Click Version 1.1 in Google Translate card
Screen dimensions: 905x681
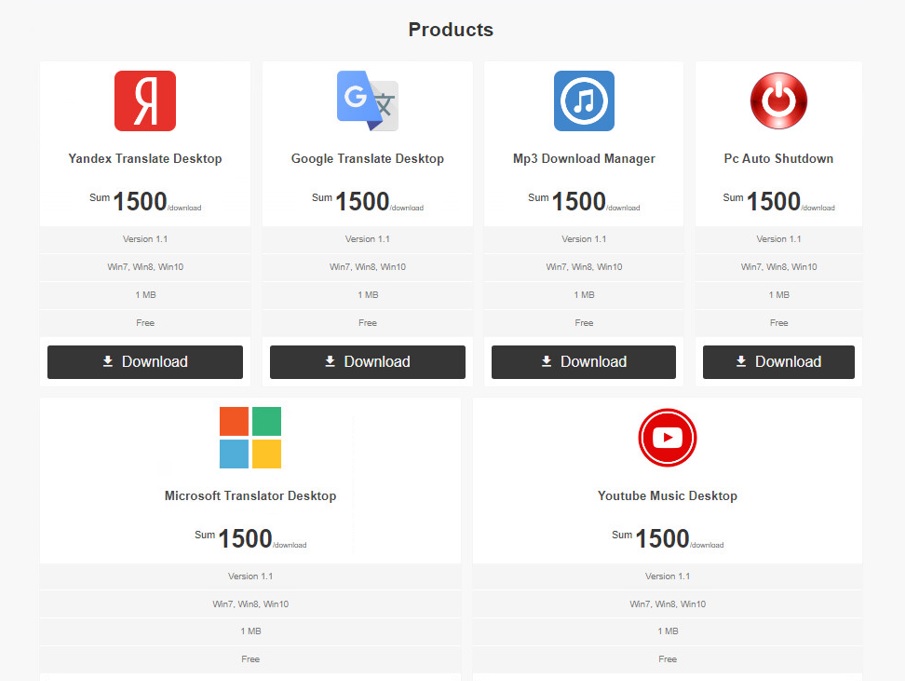(368, 239)
